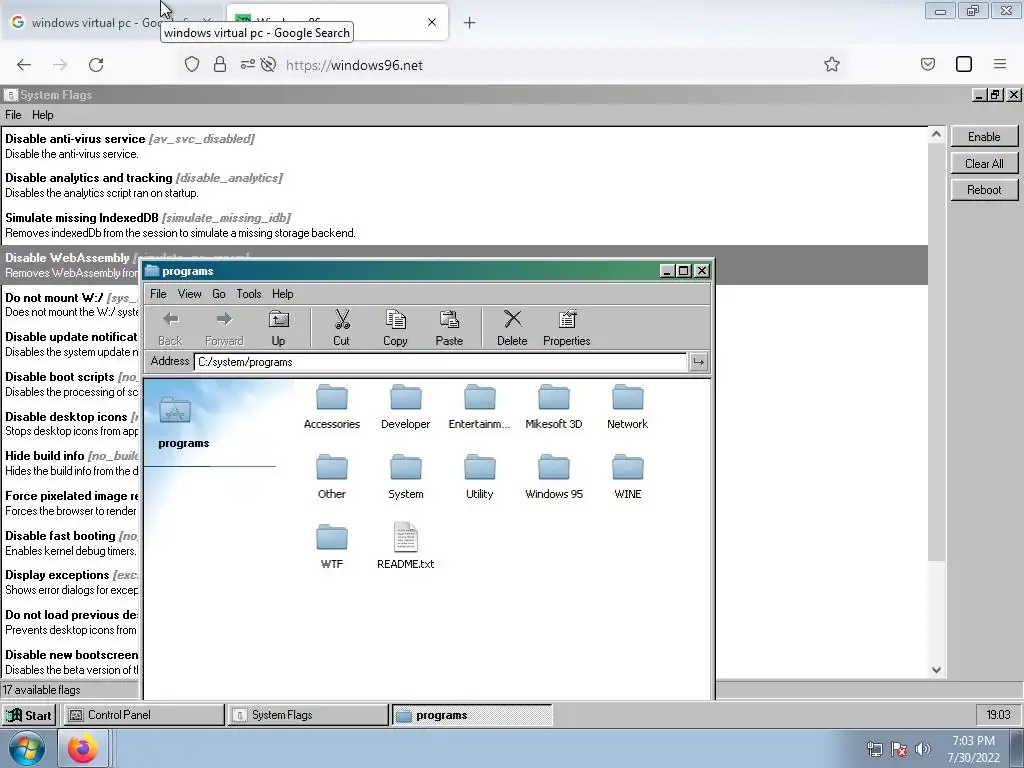Click the Paste toolbar icon
Screen dimensions: 1024x768
coord(449,328)
